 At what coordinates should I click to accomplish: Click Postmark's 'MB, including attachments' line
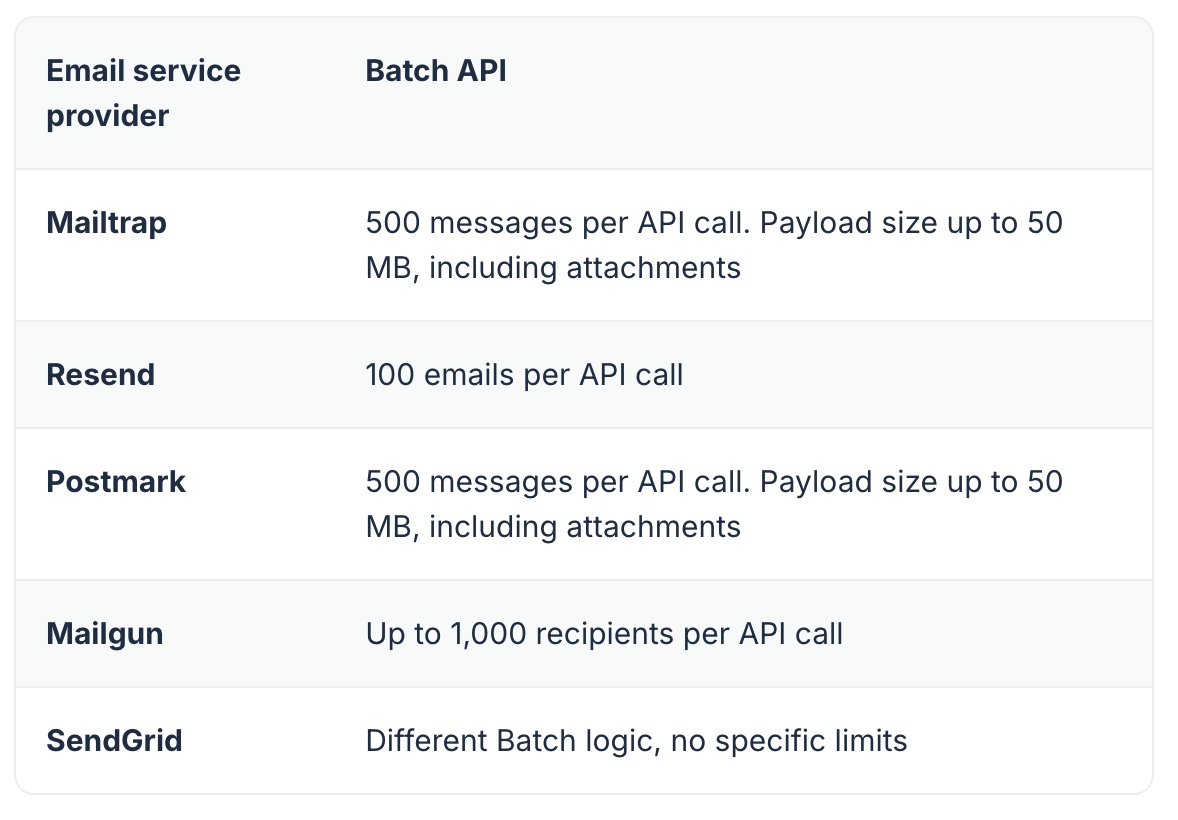pos(553,527)
